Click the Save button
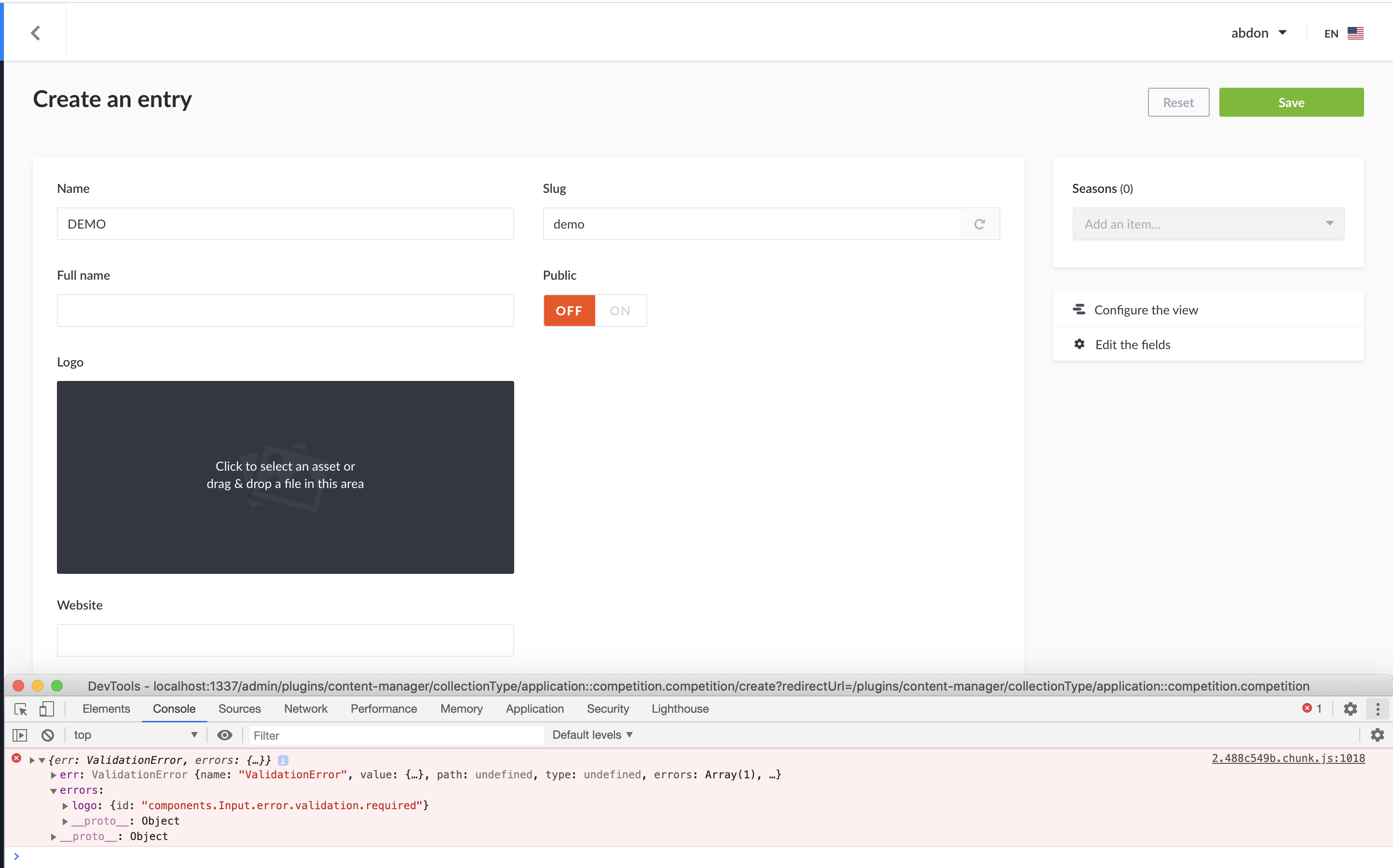The image size is (1393, 868). (1291, 102)
